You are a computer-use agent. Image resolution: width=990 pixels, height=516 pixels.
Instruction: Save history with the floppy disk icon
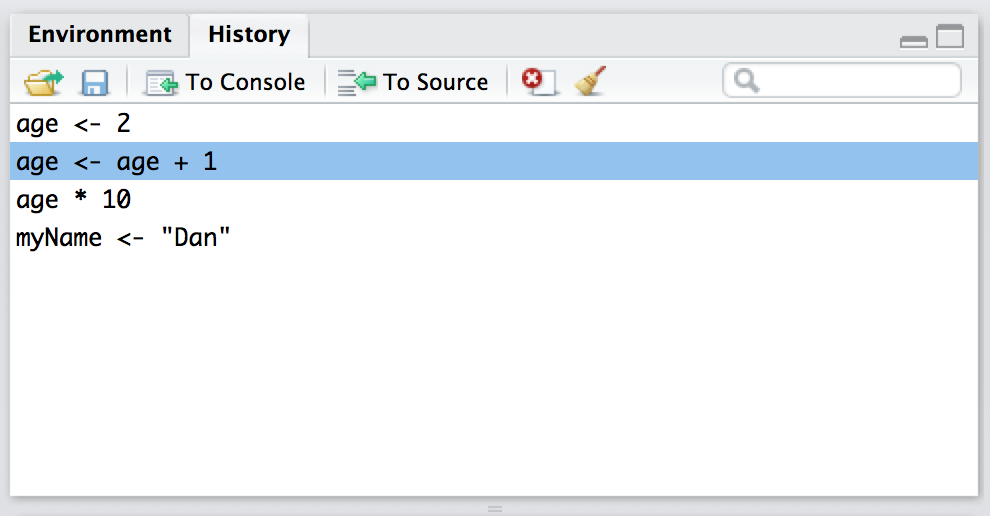[x=95, y=82]
